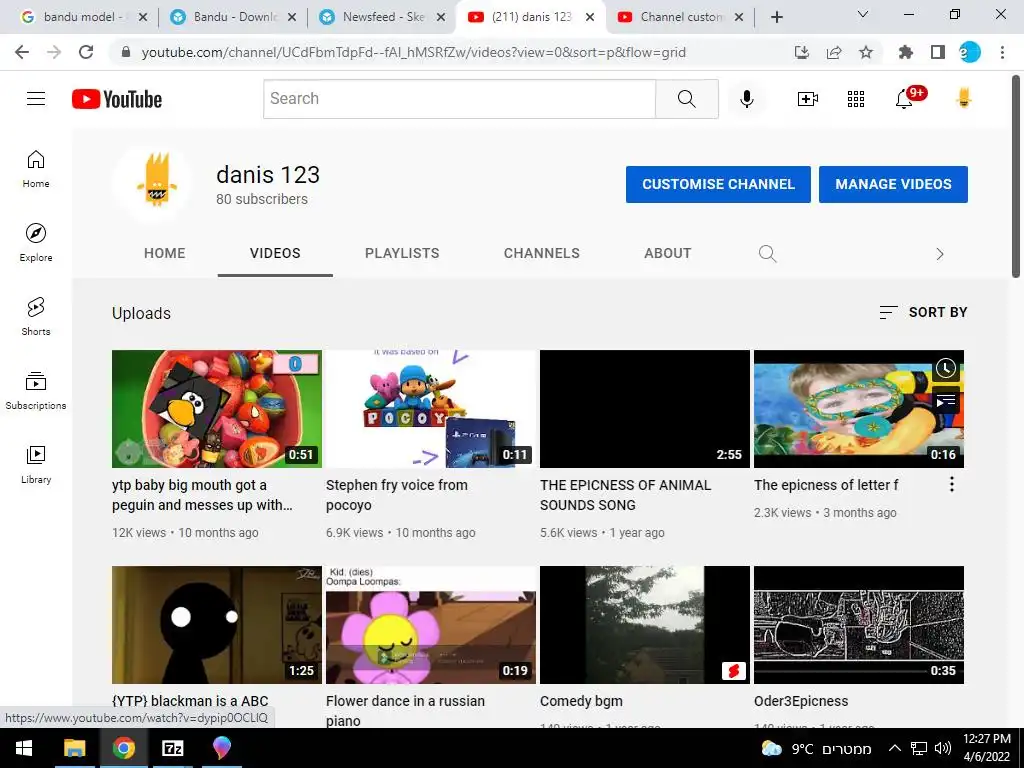1024x768 pixels.
Task: Open the ABOUT tab
Action: pyautogui.click(x=667, y=253)
